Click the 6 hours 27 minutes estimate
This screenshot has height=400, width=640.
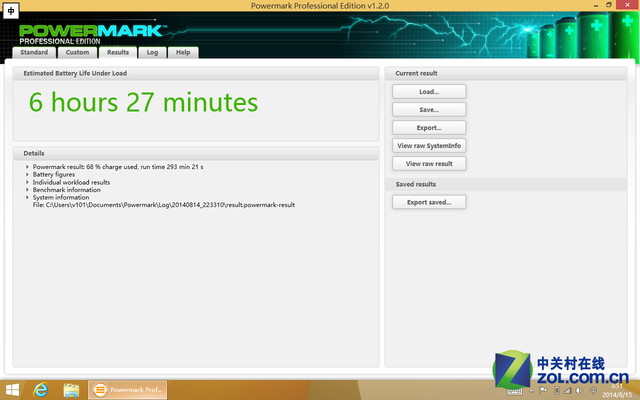[143, 102]
